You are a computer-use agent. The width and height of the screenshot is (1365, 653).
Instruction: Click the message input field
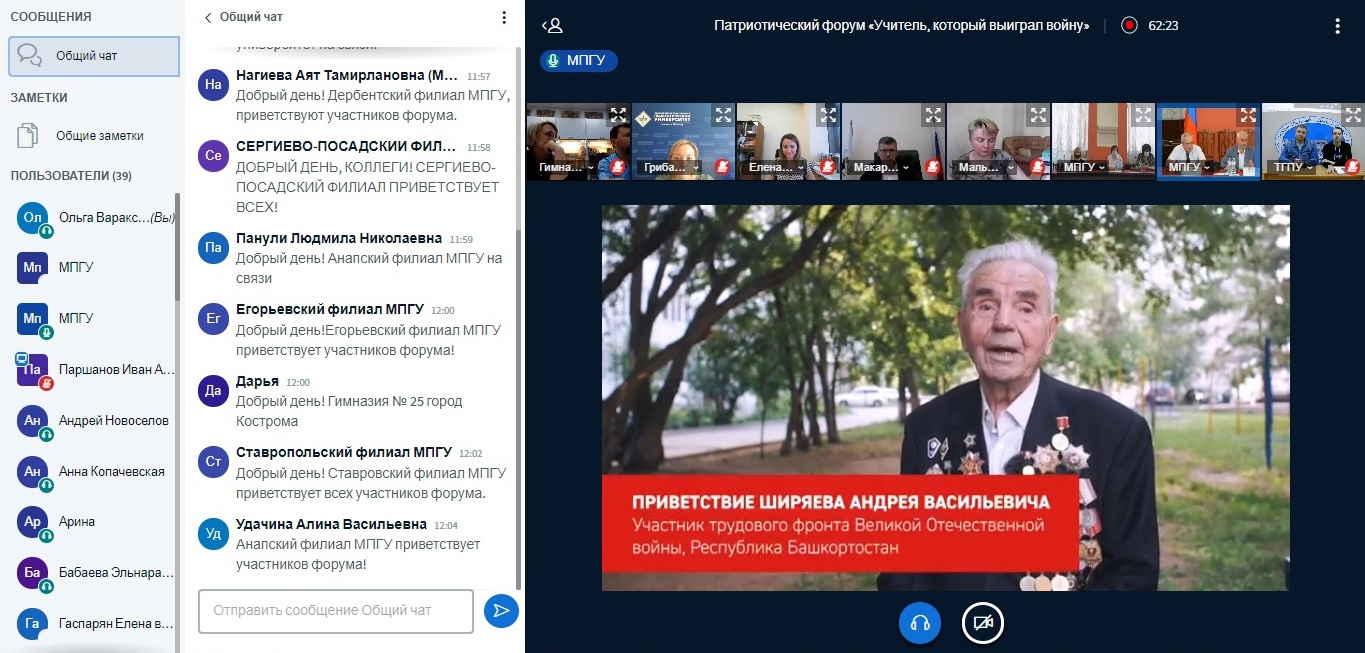pos(335,610)
